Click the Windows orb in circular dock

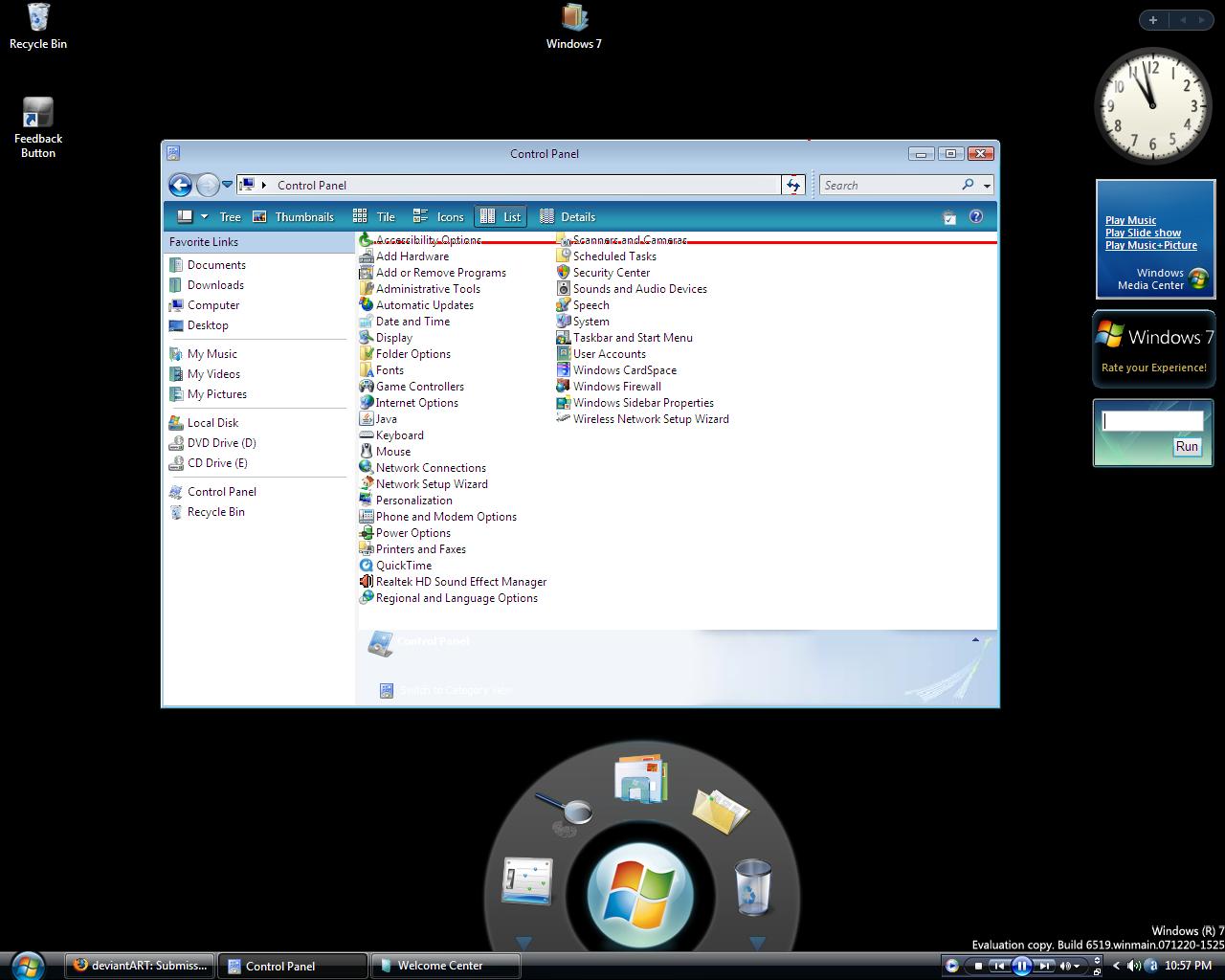click(640, 893)
